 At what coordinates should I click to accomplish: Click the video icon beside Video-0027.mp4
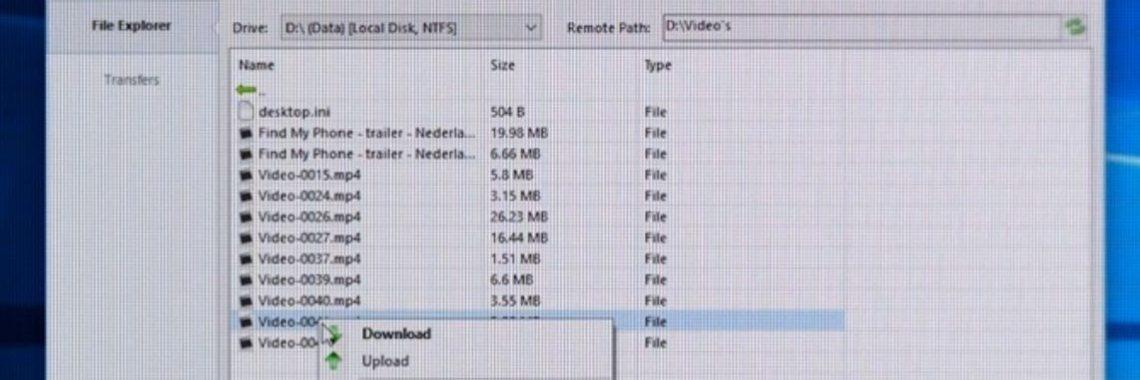[x=246, y=238]
